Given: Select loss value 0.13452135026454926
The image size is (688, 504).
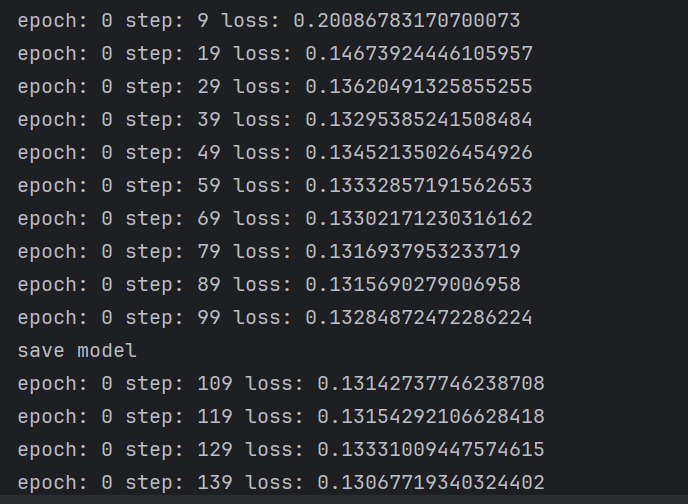Looking at the screenshot, I should [x=419, y=152].
